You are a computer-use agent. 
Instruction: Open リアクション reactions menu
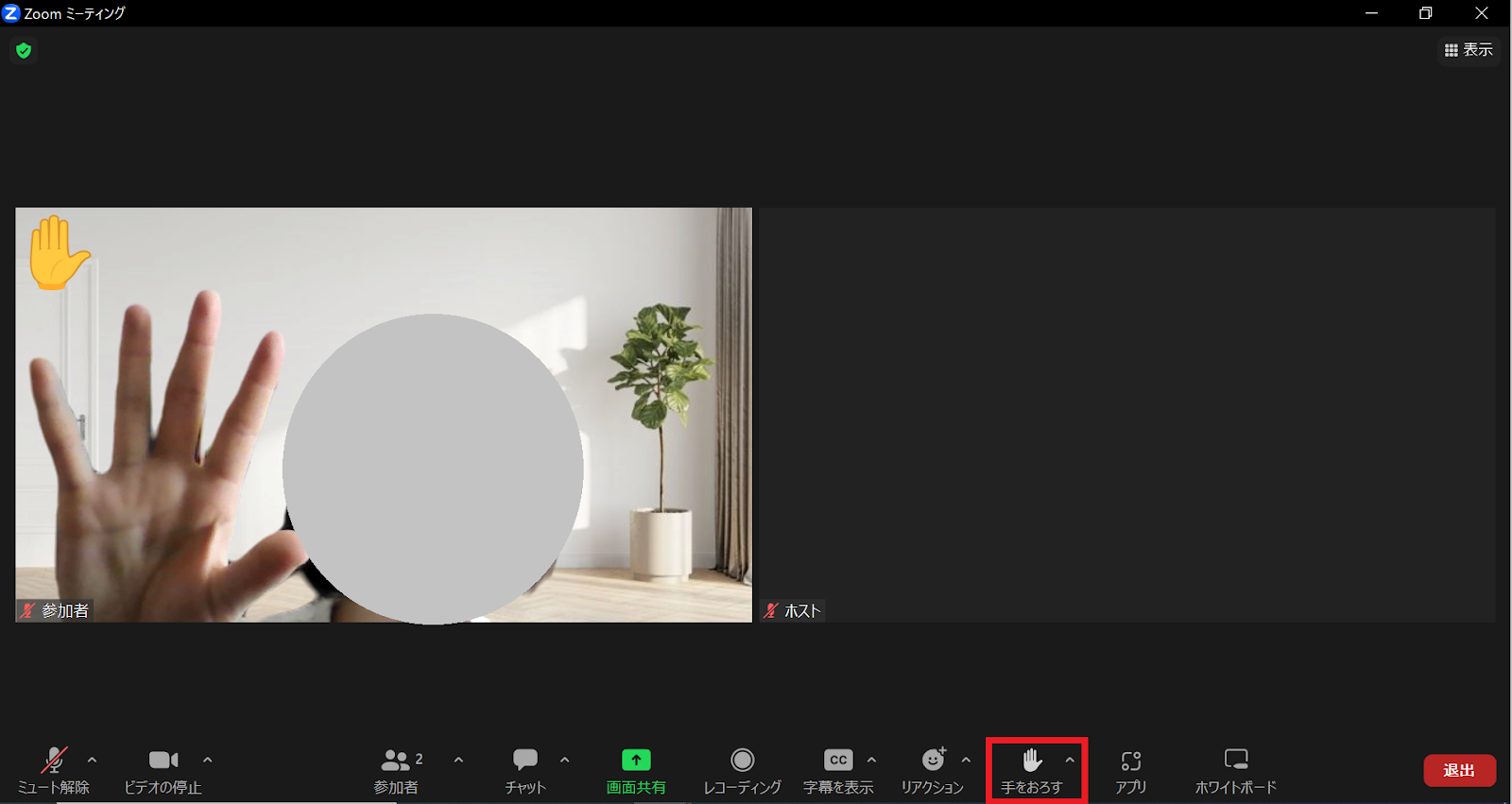pos(933,771)
